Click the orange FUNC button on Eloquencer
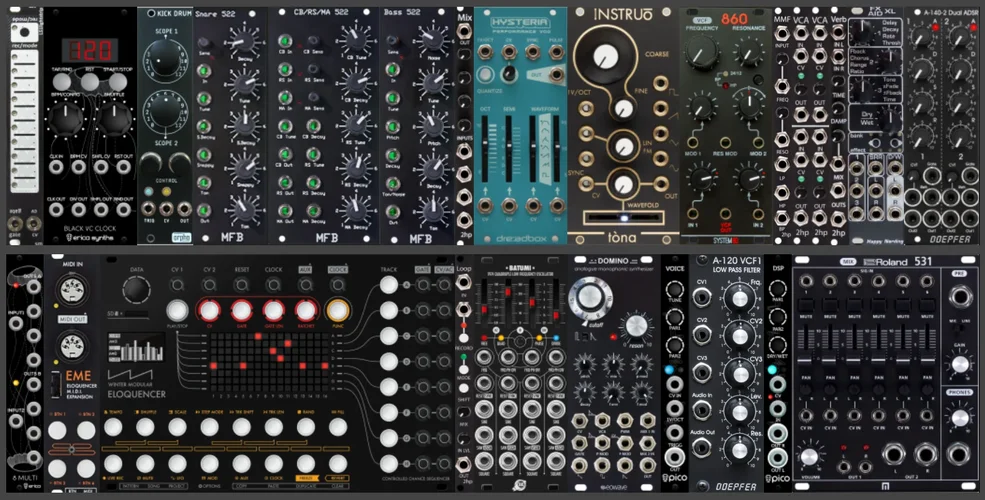 coord(338,310)
